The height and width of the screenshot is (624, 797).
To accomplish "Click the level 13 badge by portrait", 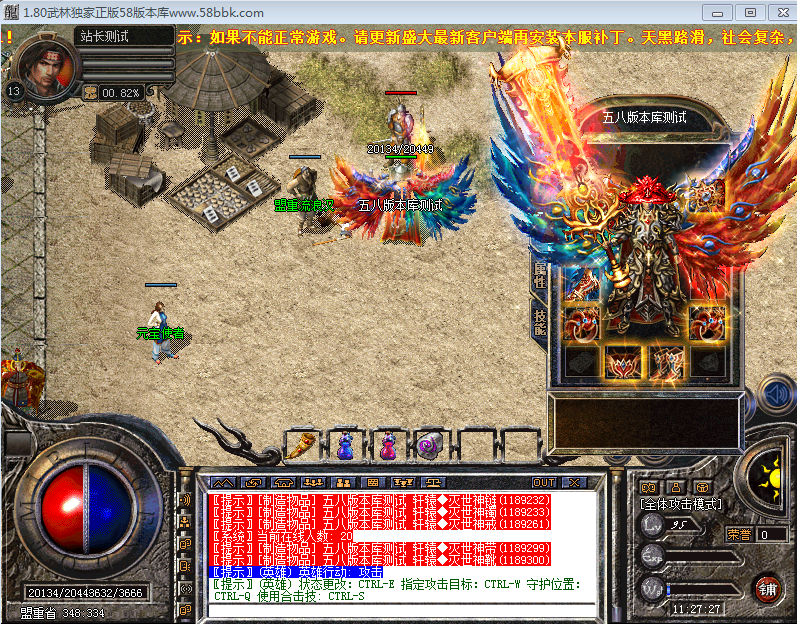I will 14,91.
